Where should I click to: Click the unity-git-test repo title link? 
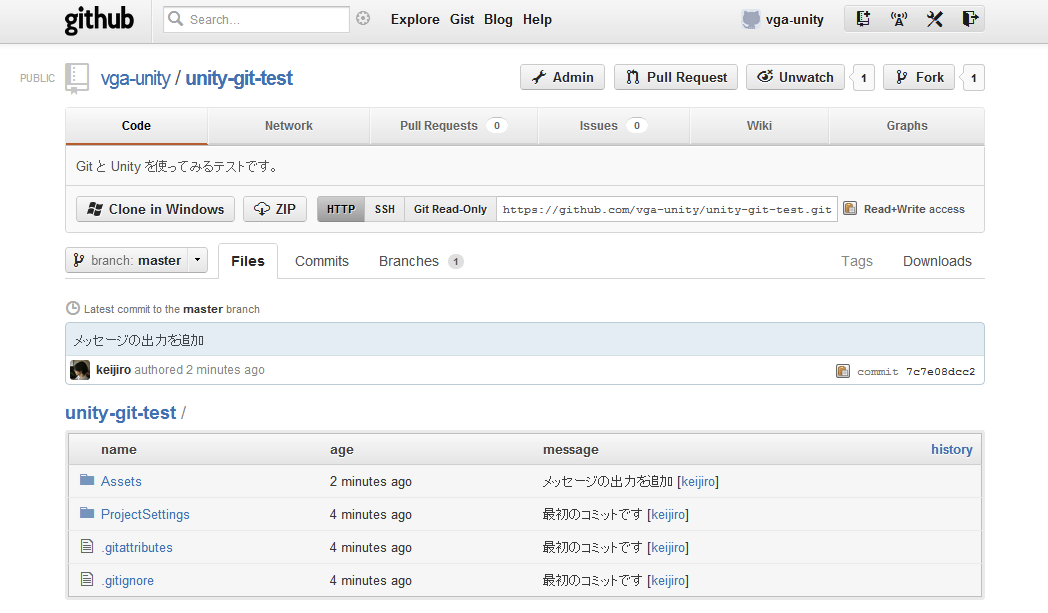pyautogui.click(x=239, y=78)
